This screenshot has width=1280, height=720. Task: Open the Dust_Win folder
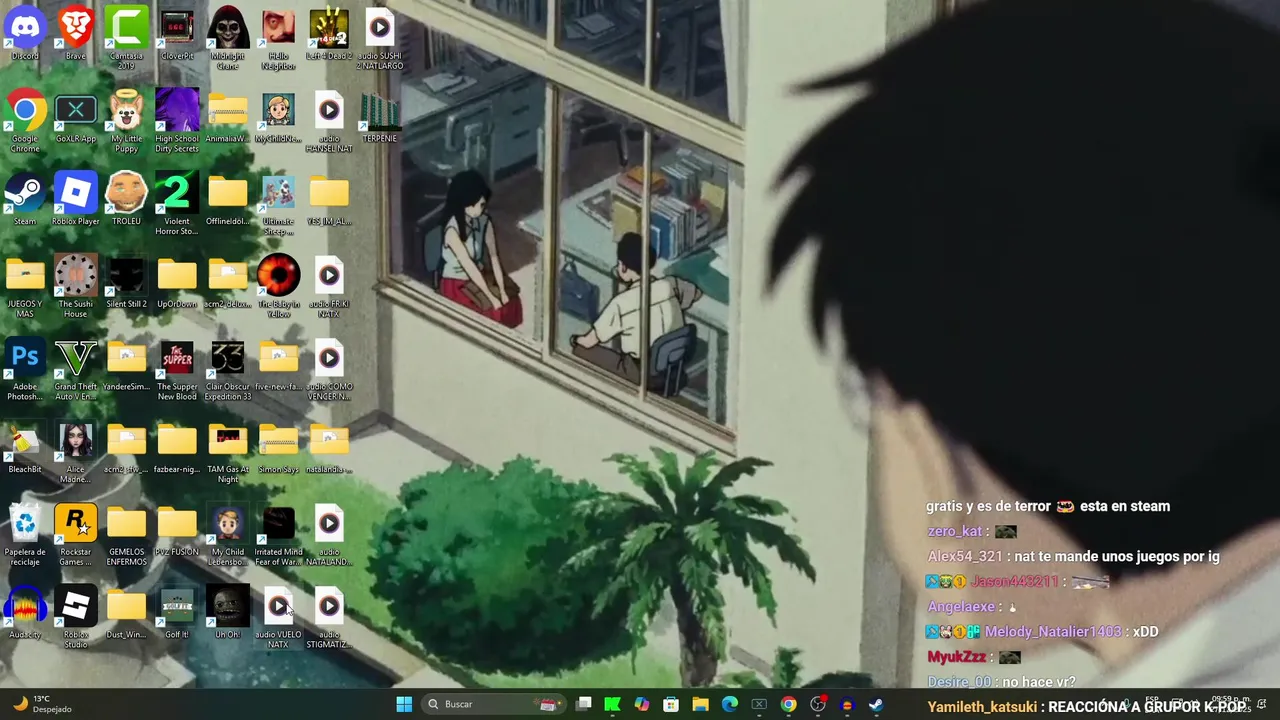pos(126,614)
